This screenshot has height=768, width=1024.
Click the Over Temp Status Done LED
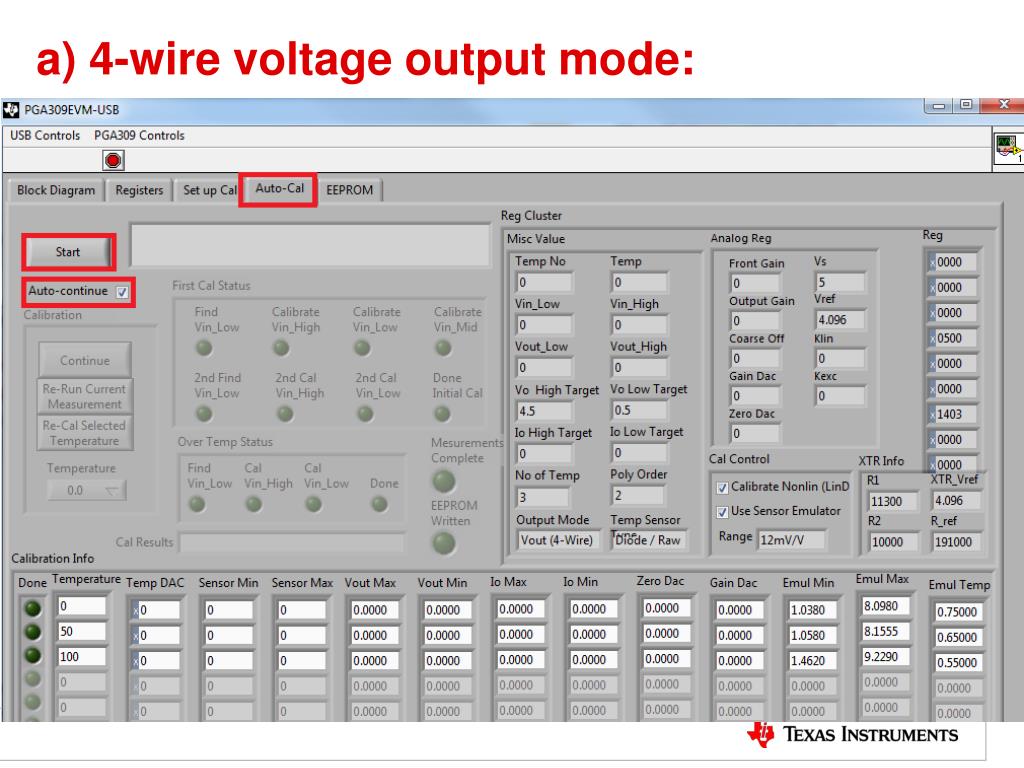point(379,504)
